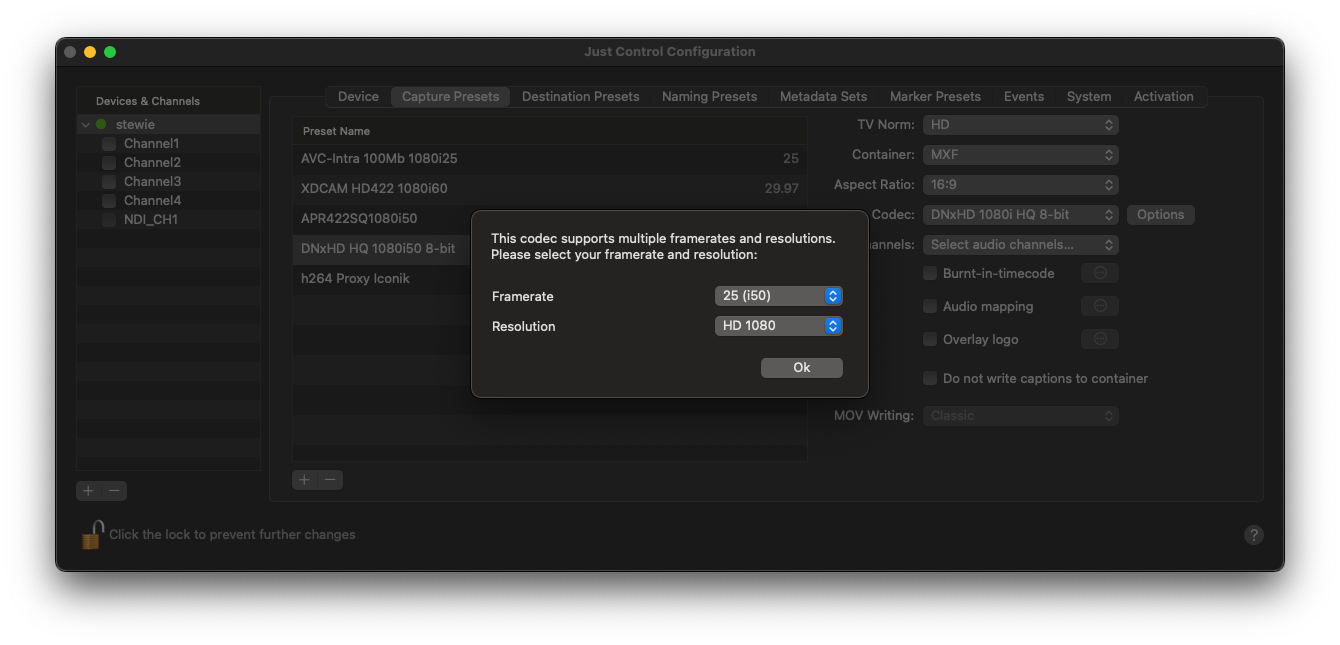Image resolution: width=1340 pixels, height=645 pixels.
Task: Click the Preset Name column header
Action: point(549,131)
